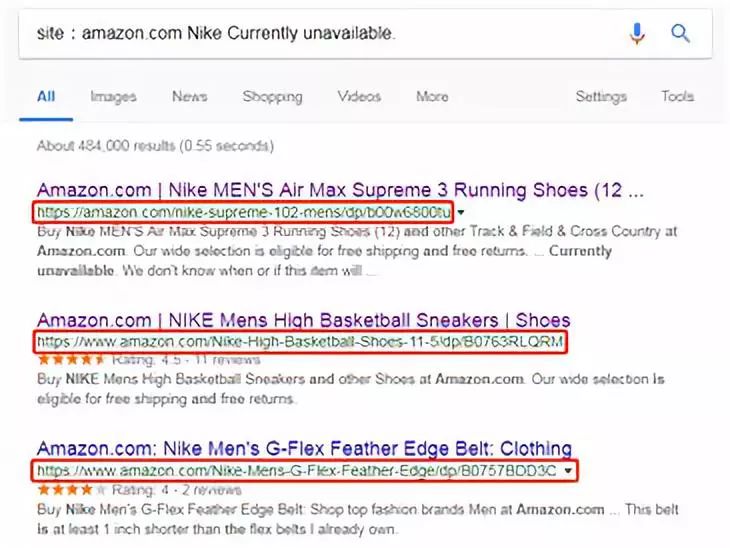Open NIKE Mens High Basketball Sneakers result
The width and height of the screenshot is (730, 548).
304,320
